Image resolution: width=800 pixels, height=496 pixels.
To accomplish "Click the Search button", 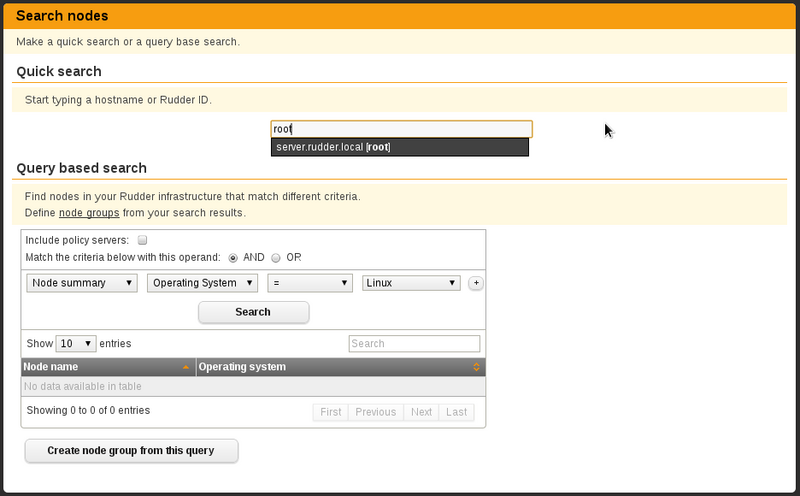I will coord(254,312).
